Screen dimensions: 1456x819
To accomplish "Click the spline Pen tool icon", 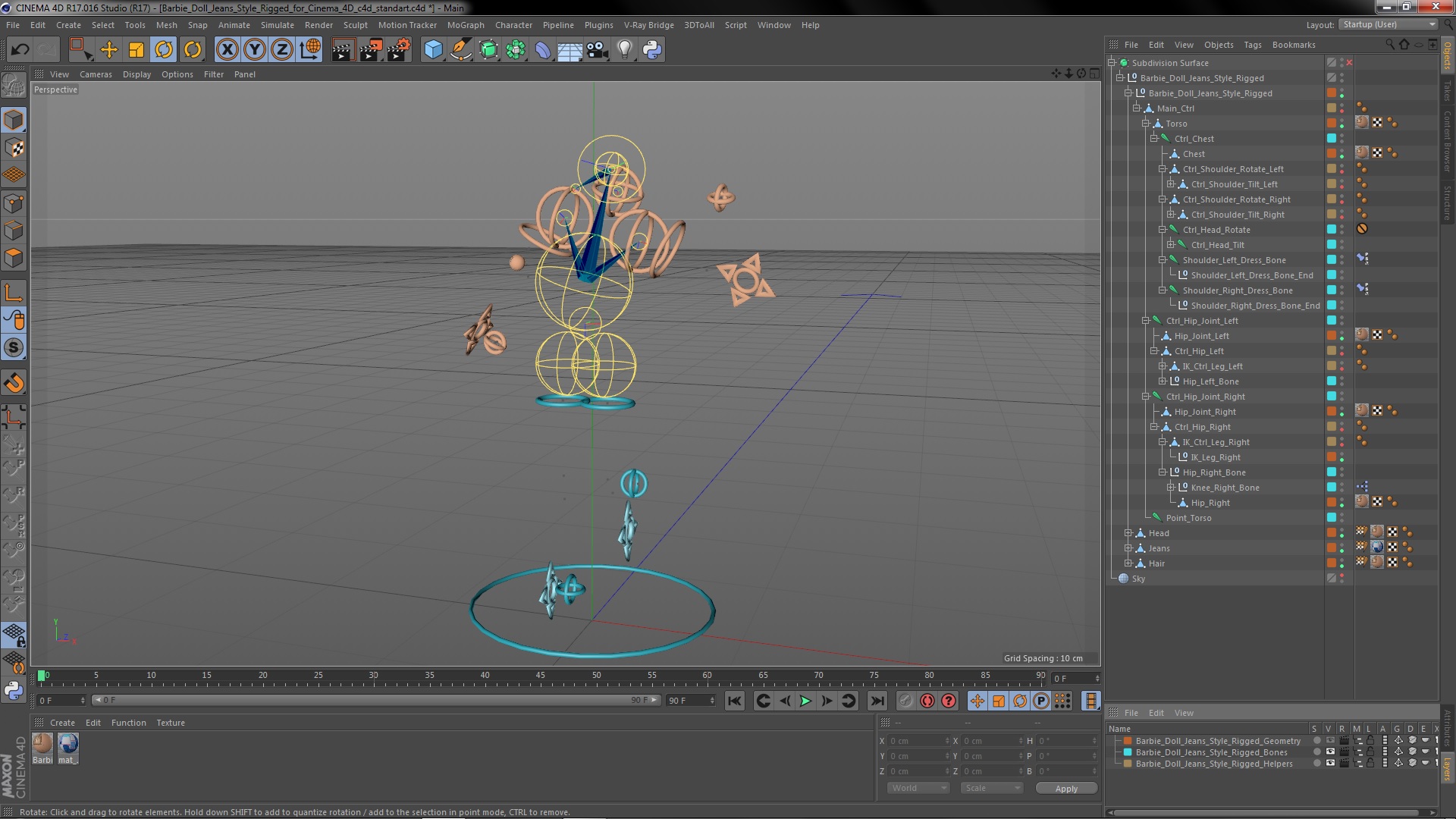I will 461,50.
